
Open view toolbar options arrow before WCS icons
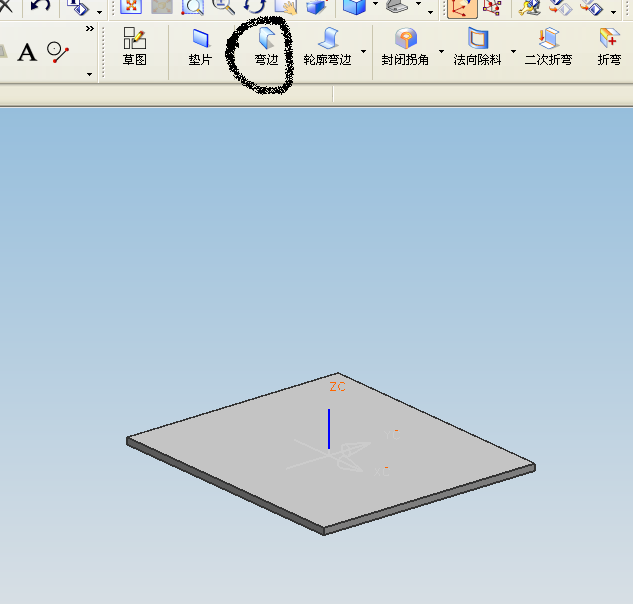point(430,12)
